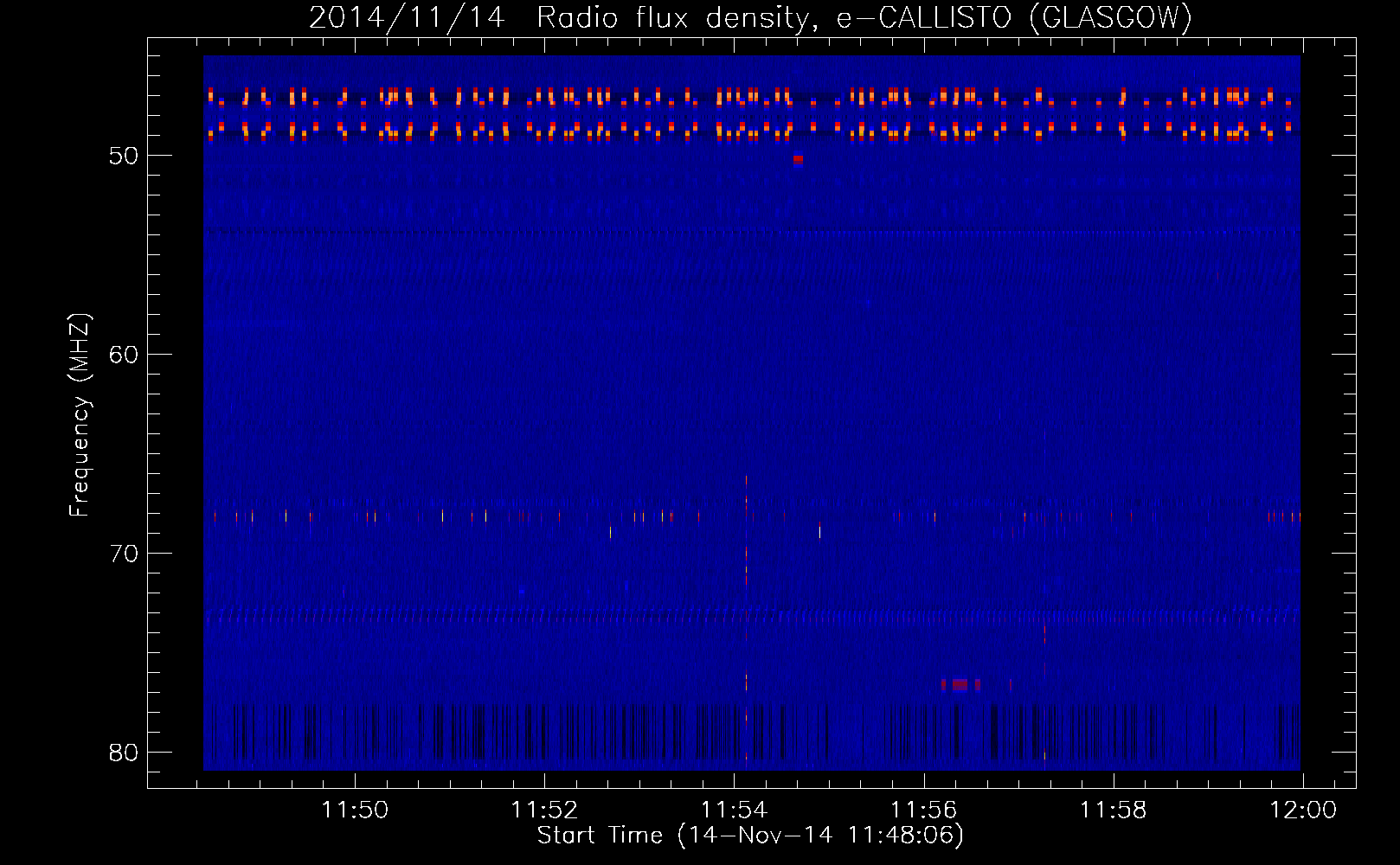Click the '12:00' time tick label
The image size is (1400, 865).
(x=1303, y=811)
